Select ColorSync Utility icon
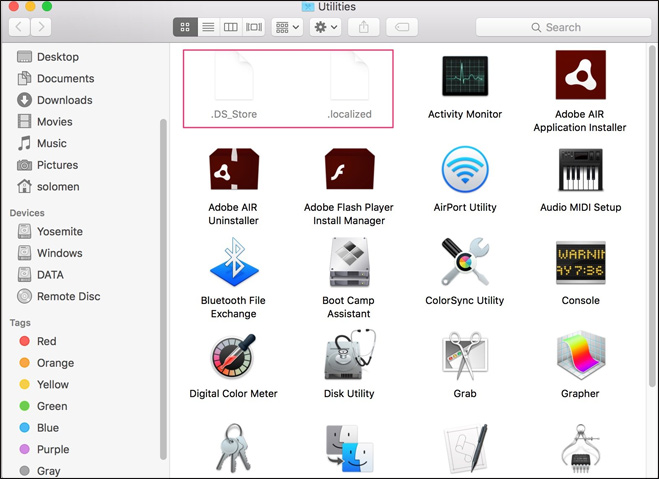659x479 pixels. click(465, 262)
